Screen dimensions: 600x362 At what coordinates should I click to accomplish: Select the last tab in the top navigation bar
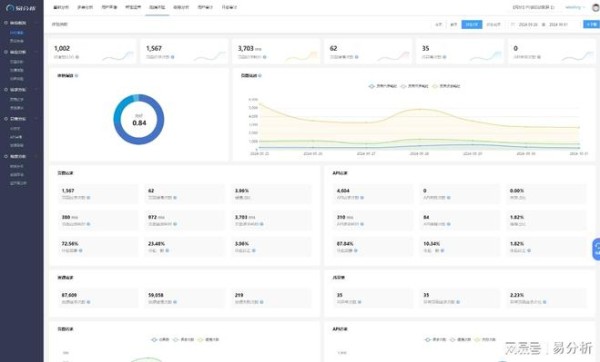229,7
